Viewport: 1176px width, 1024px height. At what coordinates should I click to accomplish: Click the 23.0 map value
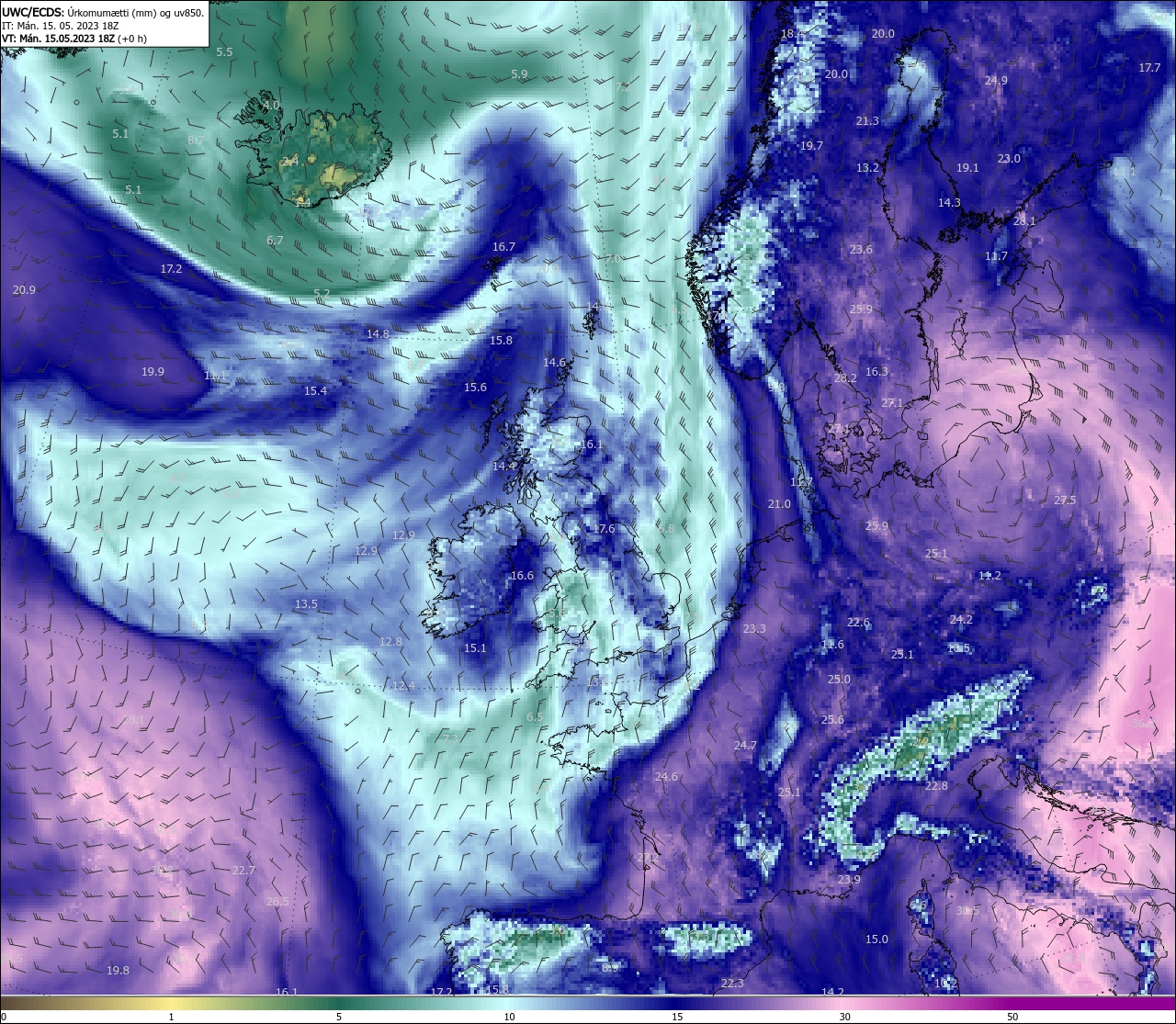1009,159
